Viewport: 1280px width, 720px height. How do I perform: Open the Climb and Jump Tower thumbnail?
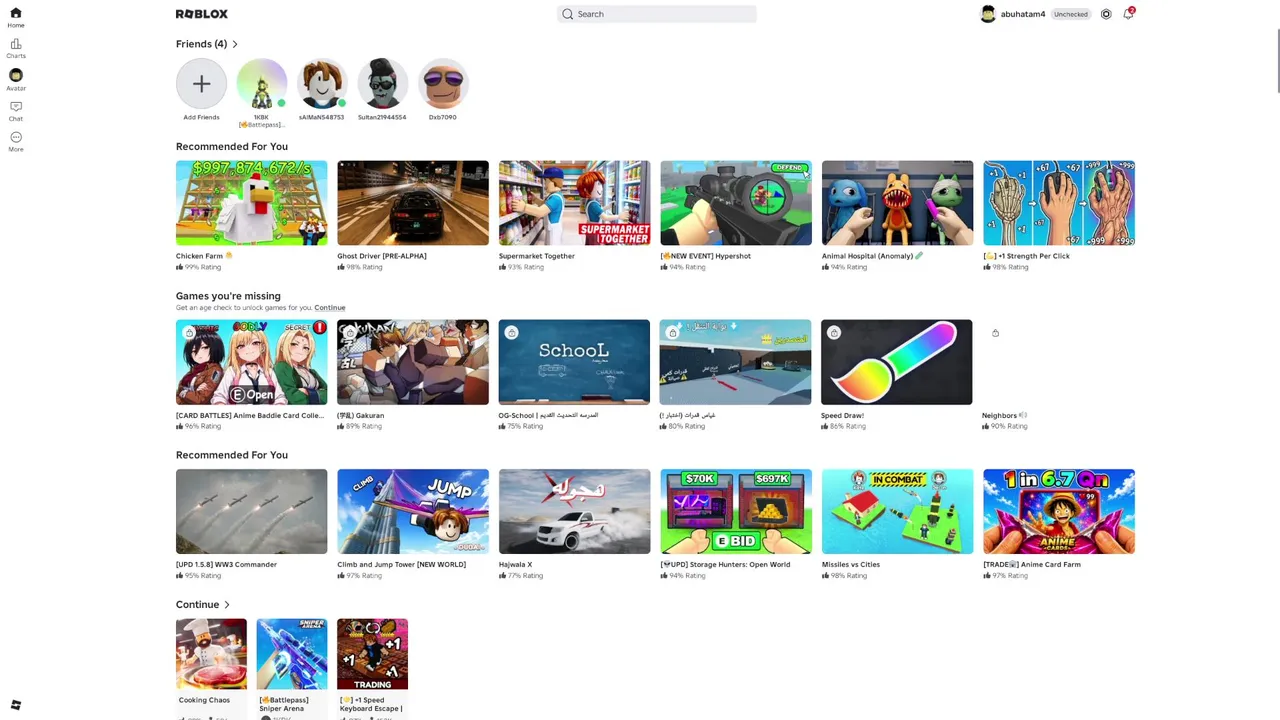[x=413, y=511]
